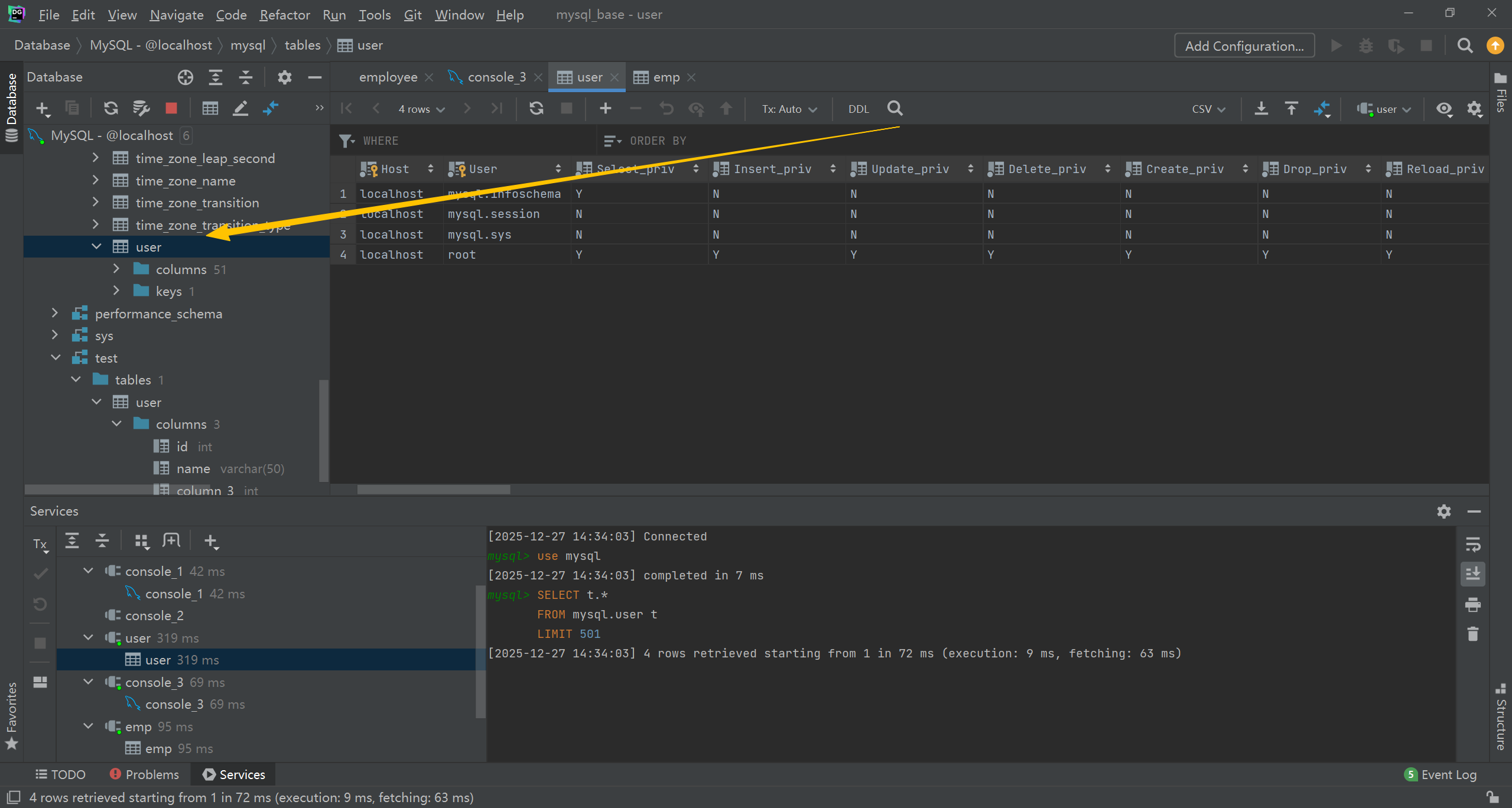
Task: Open the CSV data extractor dropdown
Action: [x=1208, y=109]
